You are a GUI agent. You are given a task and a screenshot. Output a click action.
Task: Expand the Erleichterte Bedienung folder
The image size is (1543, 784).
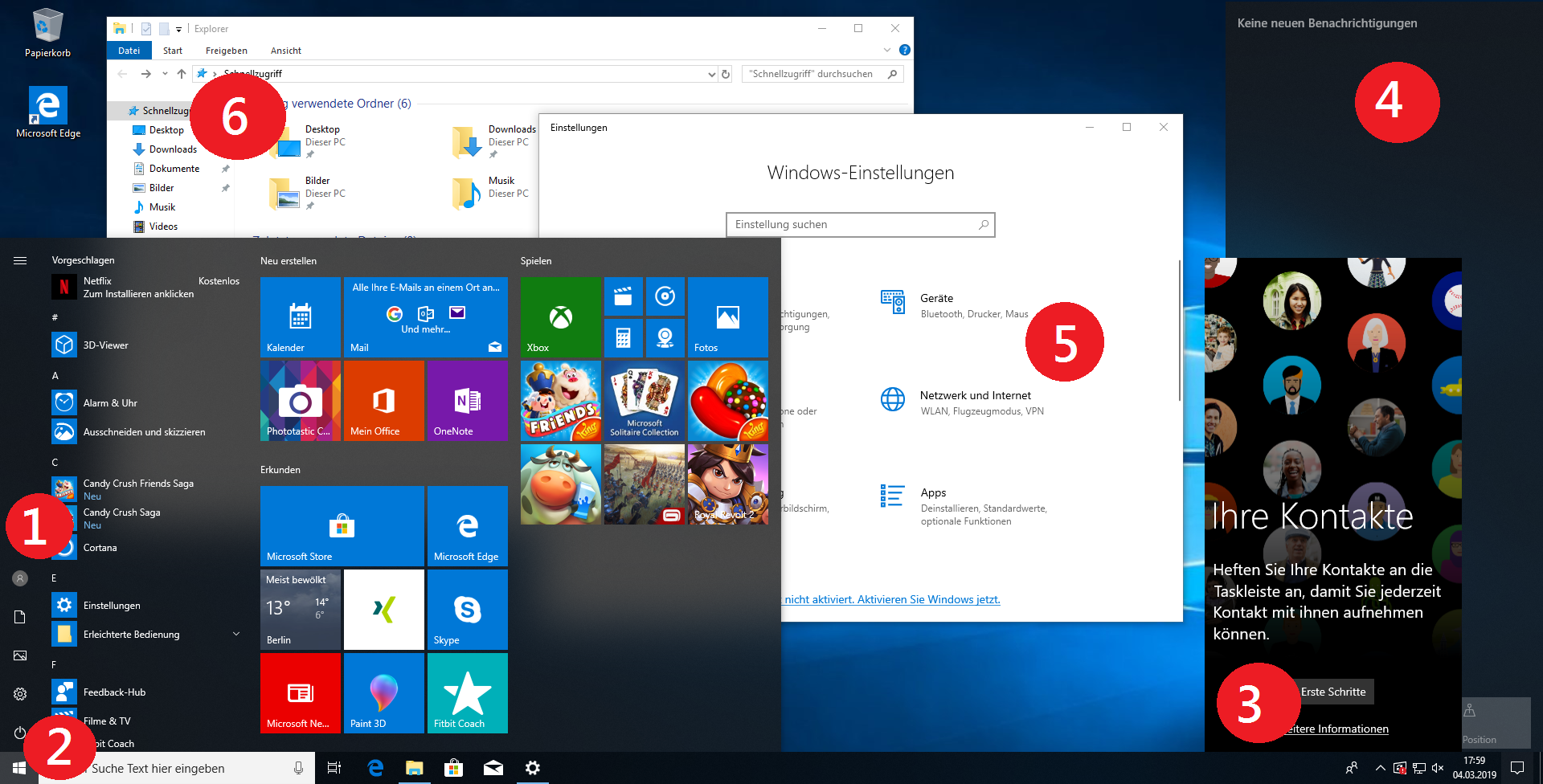click(x=236, y=635)
